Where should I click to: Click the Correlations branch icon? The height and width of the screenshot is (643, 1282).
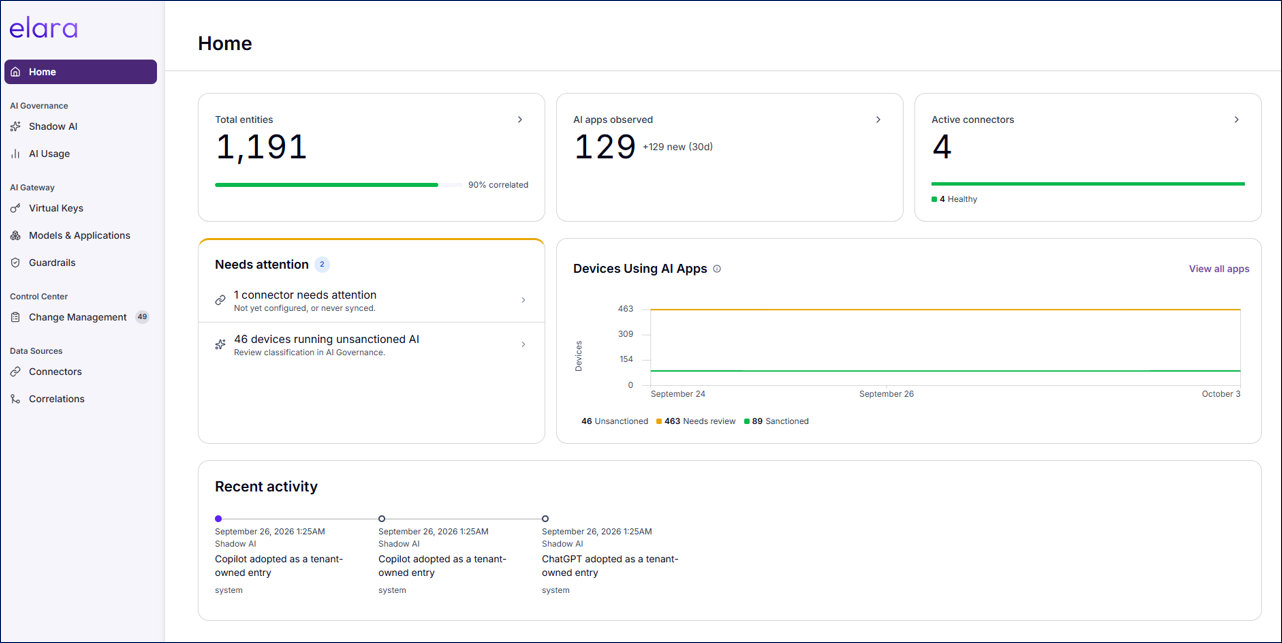point(15,399)
